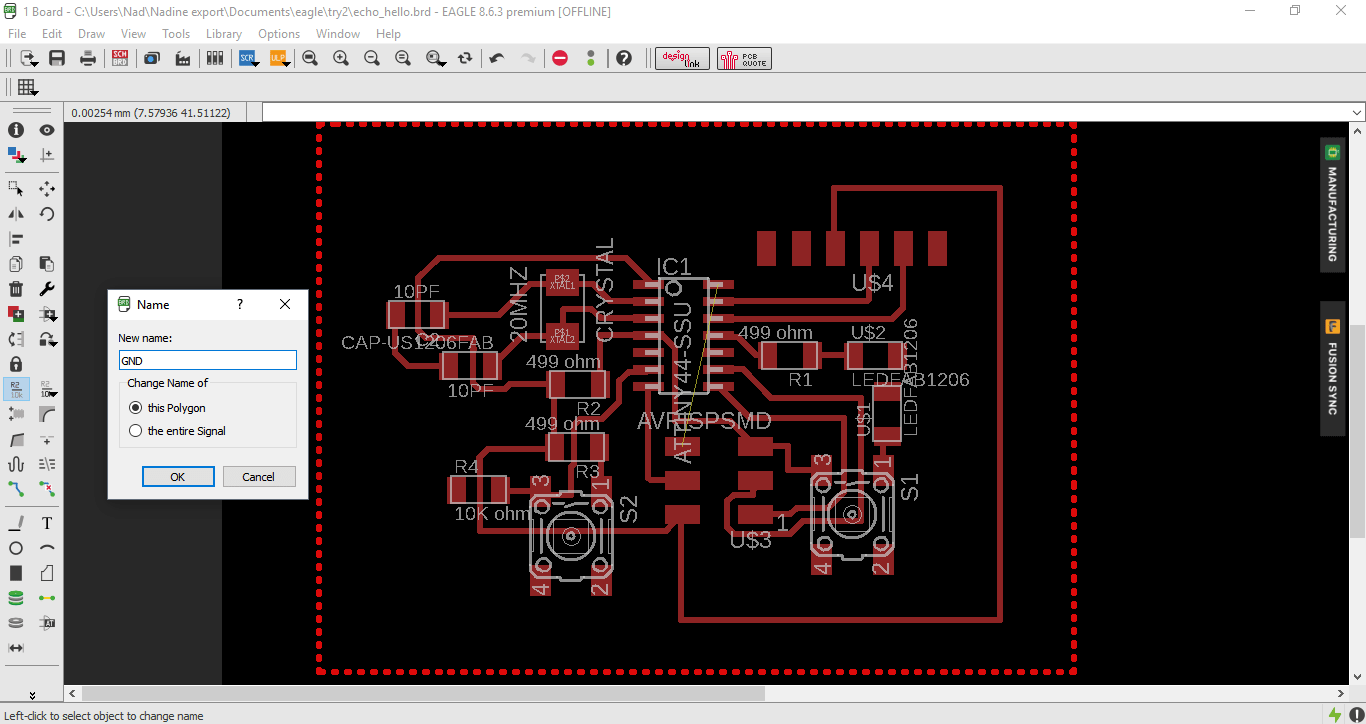The width and height of the screenshot is (1366, 724).
Task: Select the Polygon drawing tool
Action: 47,573
